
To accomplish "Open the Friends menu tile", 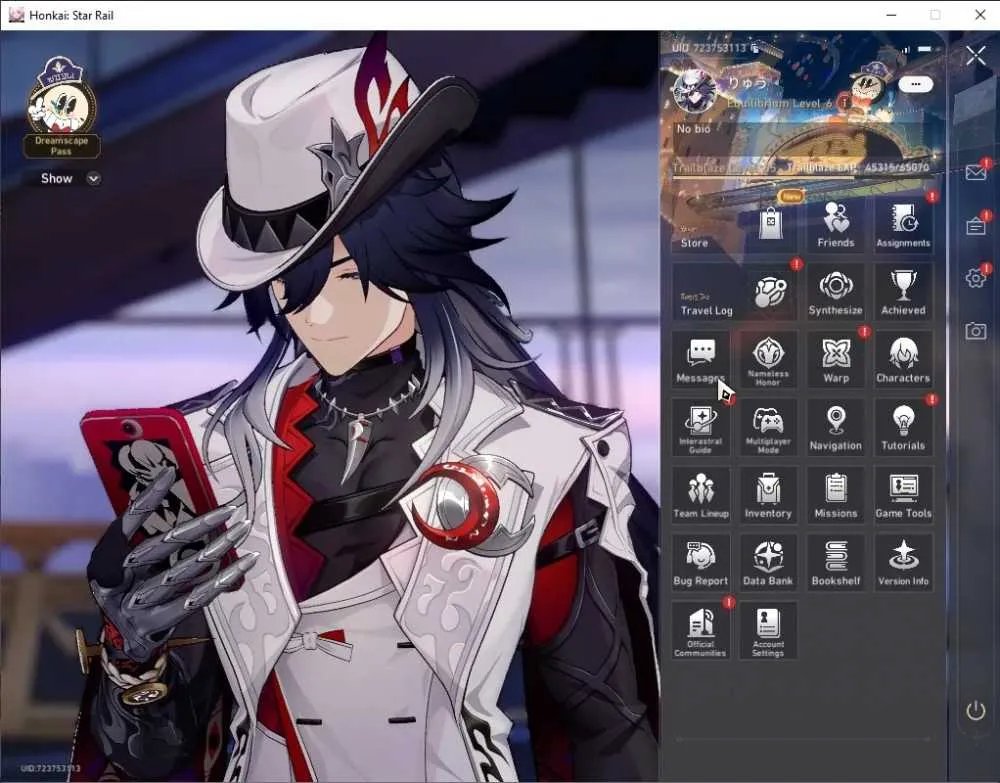I will click(x=835, y=225).
